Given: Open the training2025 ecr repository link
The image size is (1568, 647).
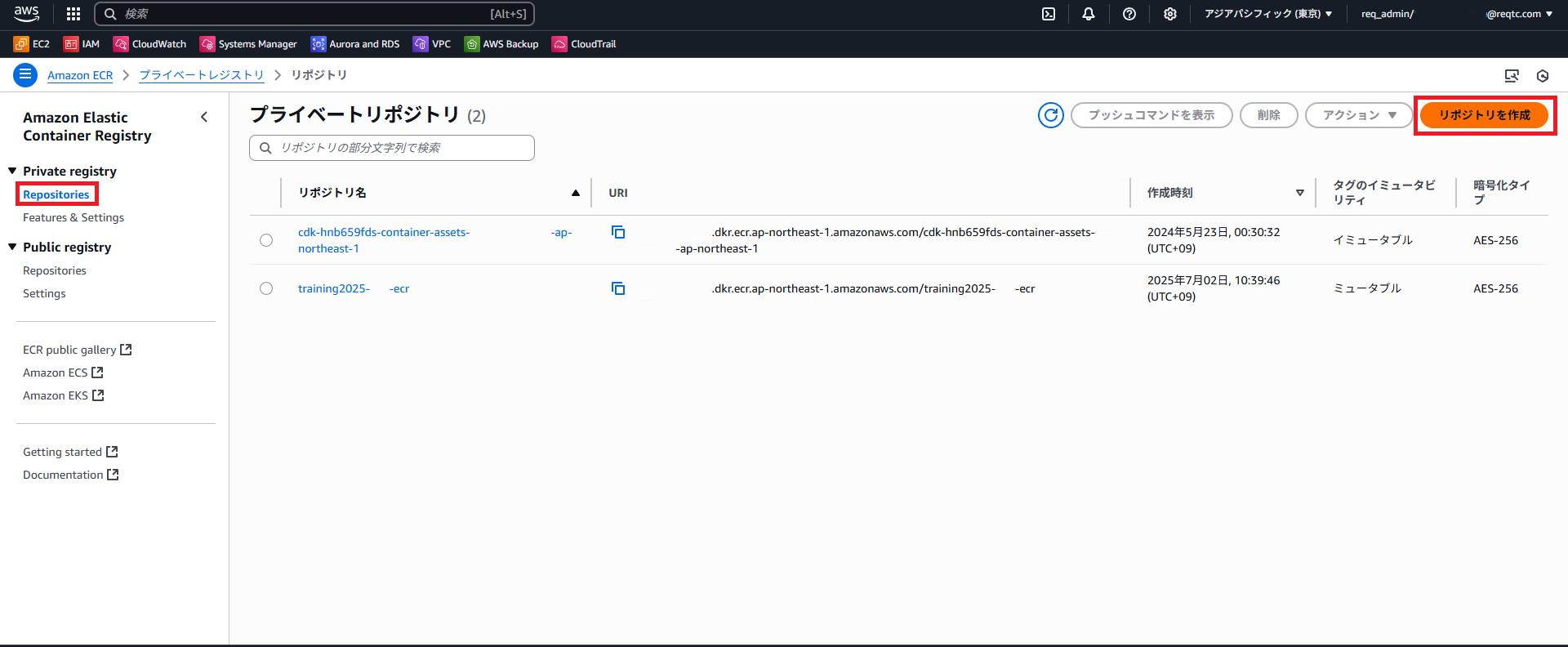Looking at the screenshot, I should click(354, 288).
